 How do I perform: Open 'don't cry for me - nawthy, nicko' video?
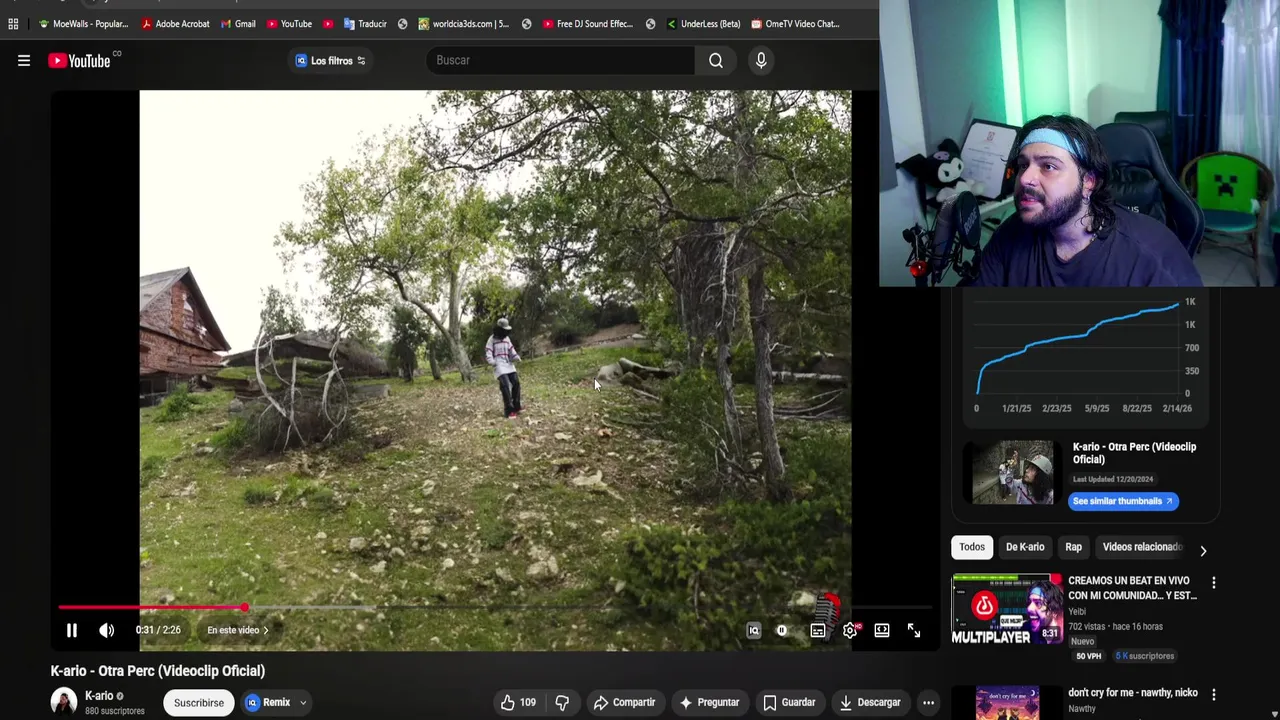pos(1133,692)
